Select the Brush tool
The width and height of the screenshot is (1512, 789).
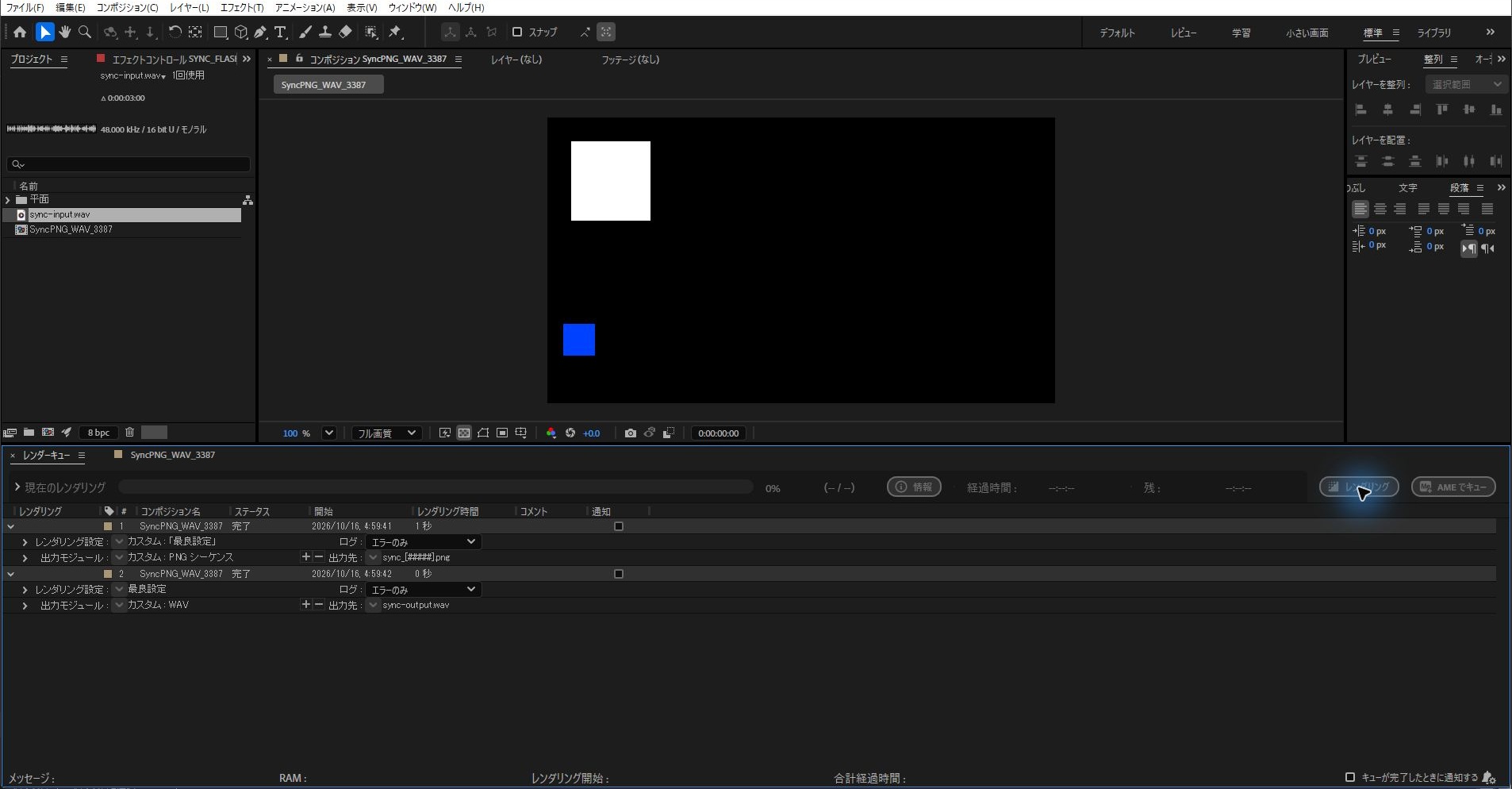(305, 33)
